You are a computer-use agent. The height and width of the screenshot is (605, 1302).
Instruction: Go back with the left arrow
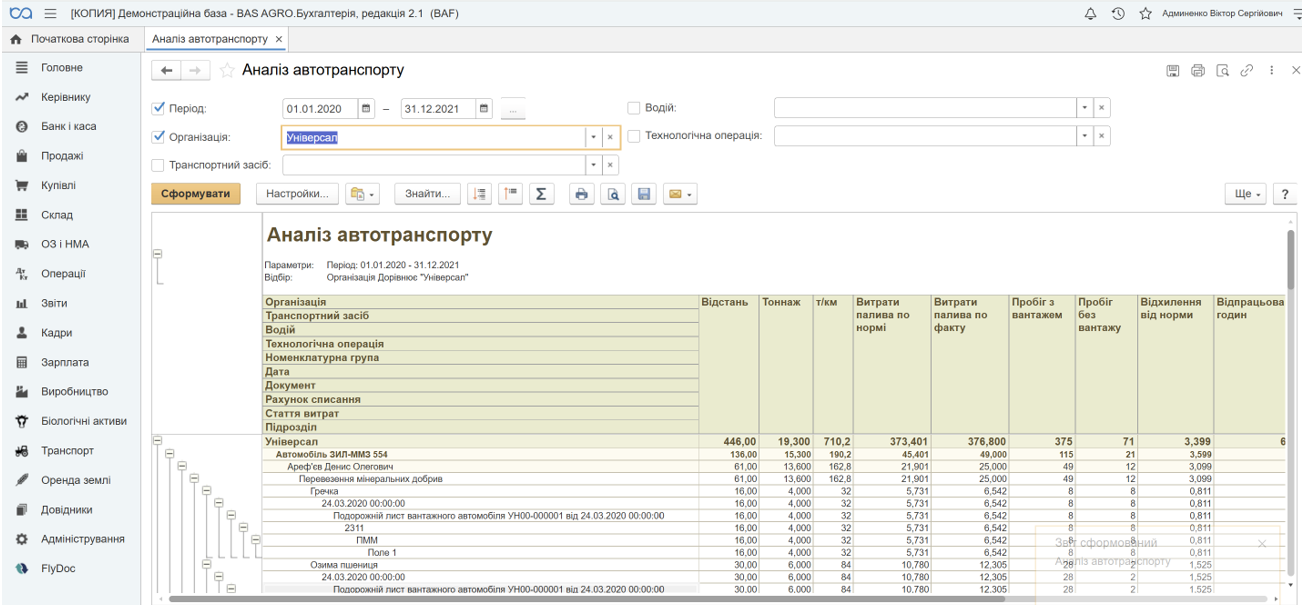coord(167,71)
